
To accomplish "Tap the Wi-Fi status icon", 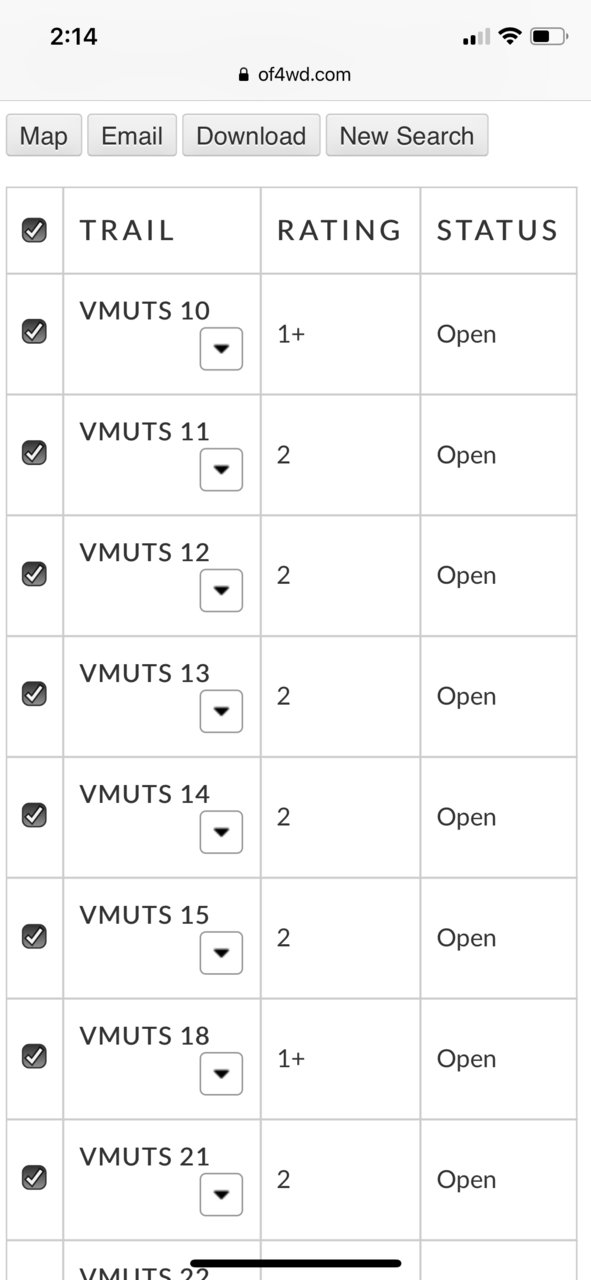I will (x=510, y=37).
